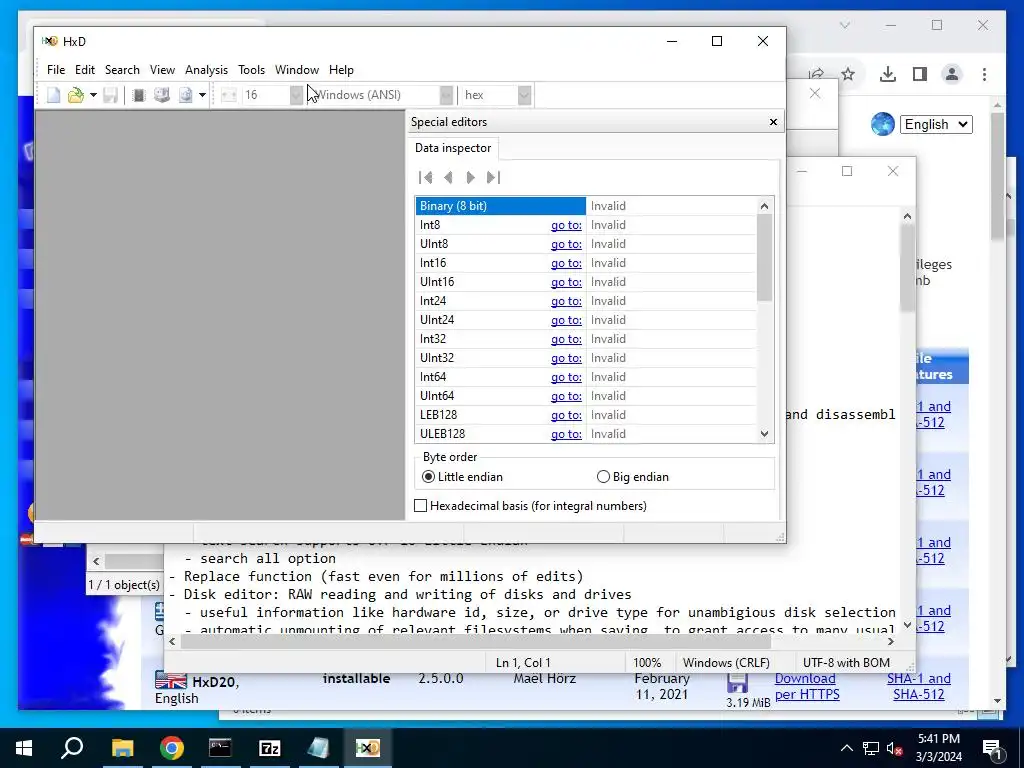Screen dimensions: 1024x768
Task: Jump to first byte in Data inspector
Action: click(x=426, y=178)
